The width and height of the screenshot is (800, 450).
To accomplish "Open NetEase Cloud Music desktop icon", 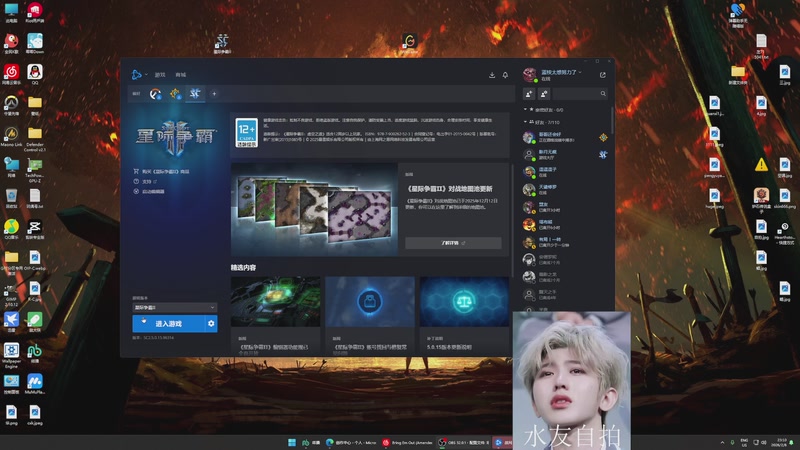I will point(11,74).
